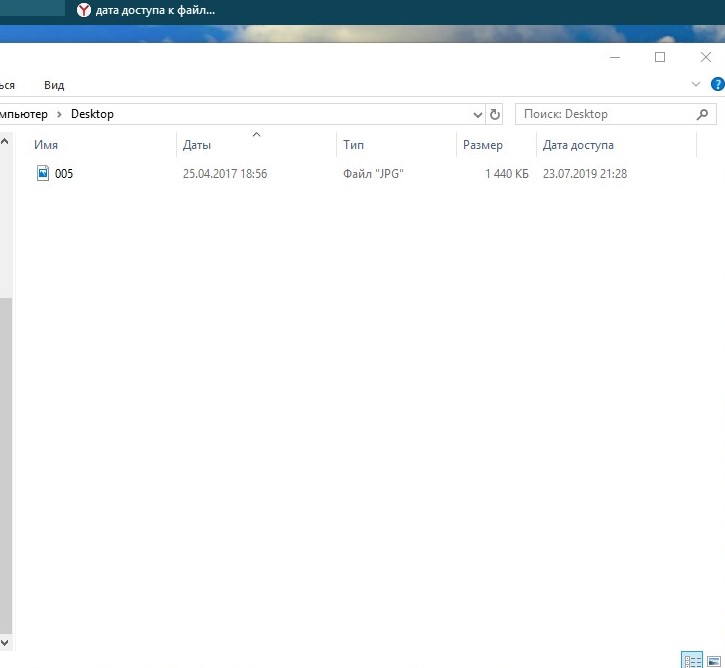Click the JPG file icon for 005

43,174
